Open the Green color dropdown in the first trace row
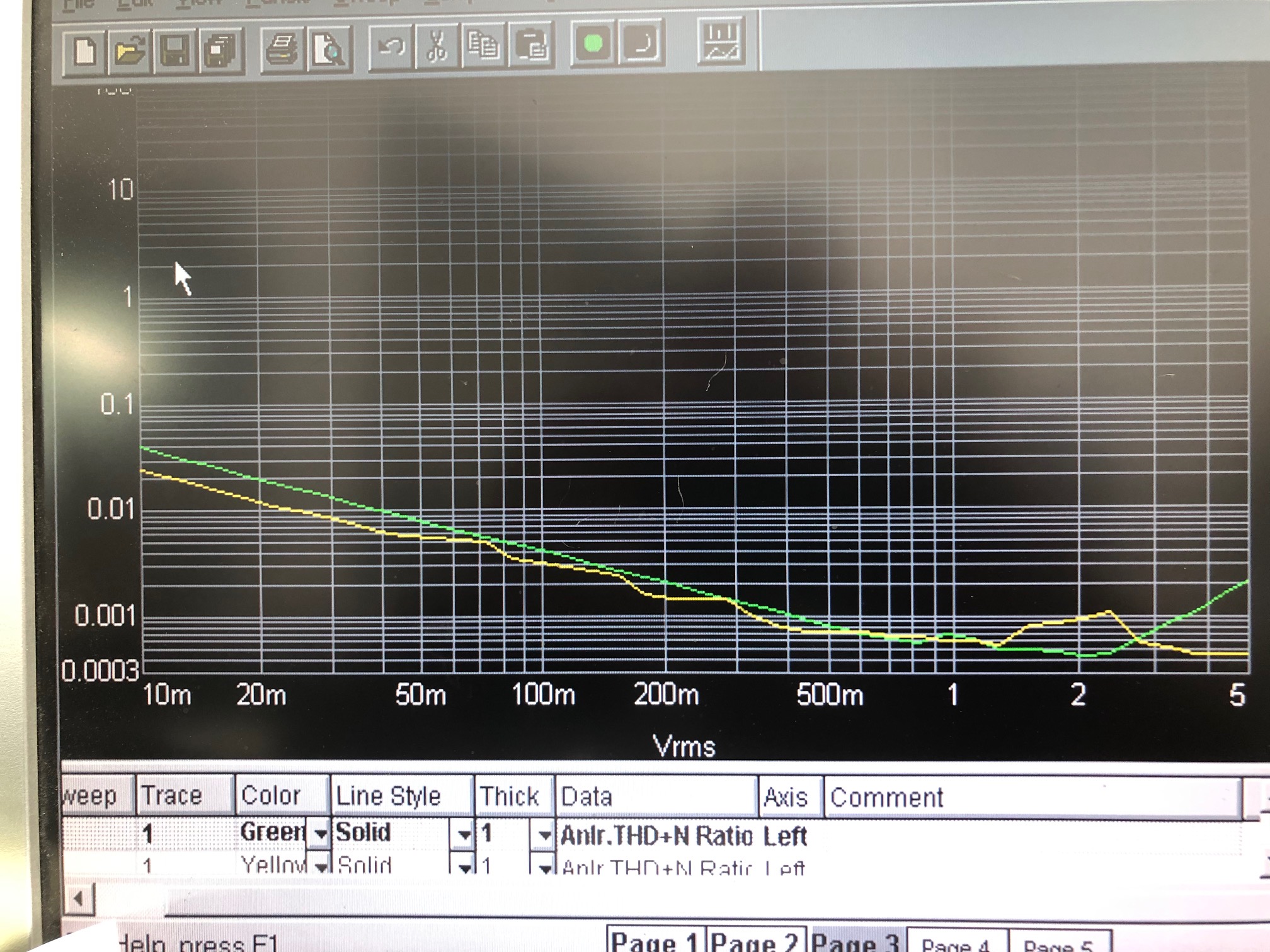Image resolution: width=1270 pixels, height=952 pixels. click(x=320, y=834)
